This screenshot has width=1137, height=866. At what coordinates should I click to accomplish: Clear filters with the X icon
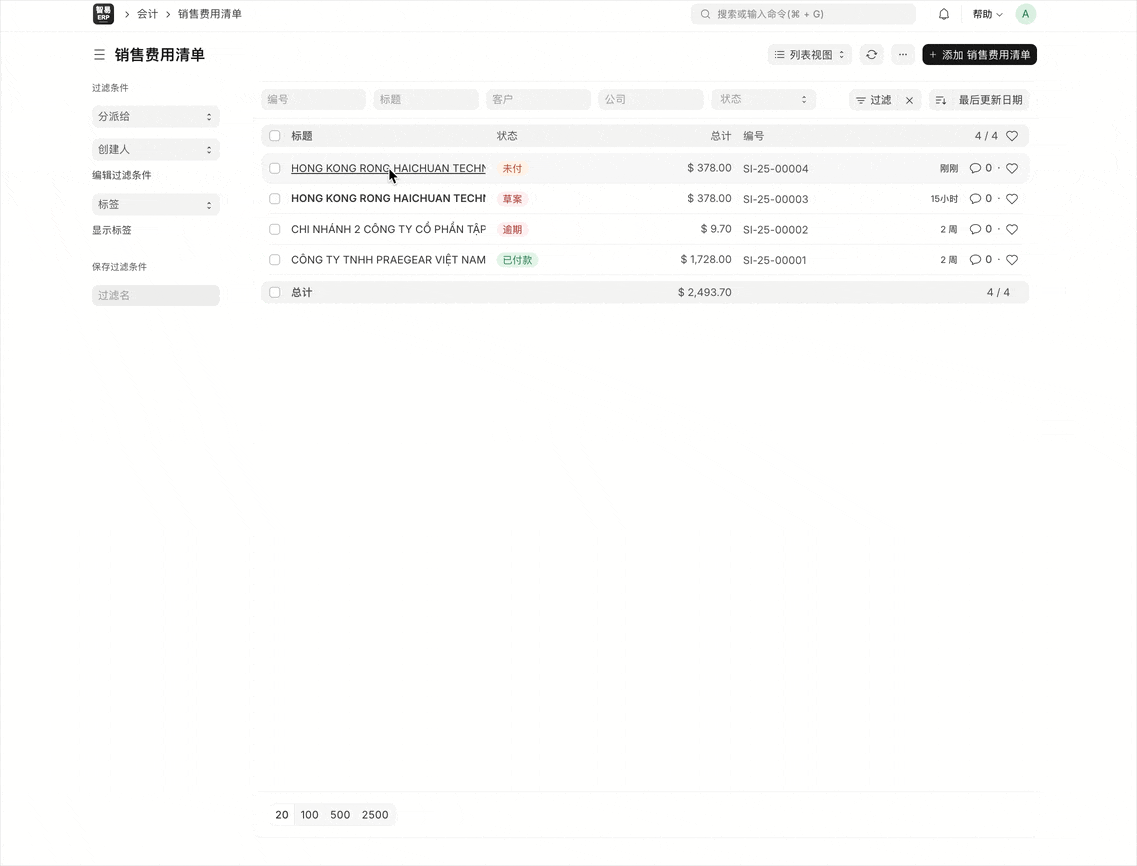click(909, 100)
